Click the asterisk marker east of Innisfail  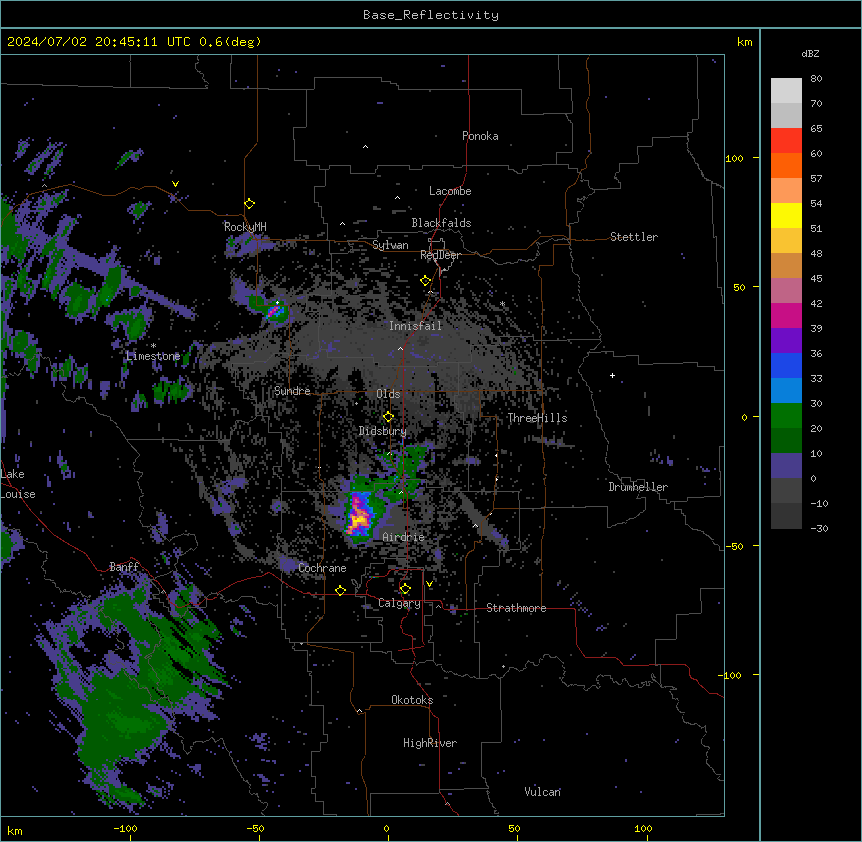click(x=502, y=304)
